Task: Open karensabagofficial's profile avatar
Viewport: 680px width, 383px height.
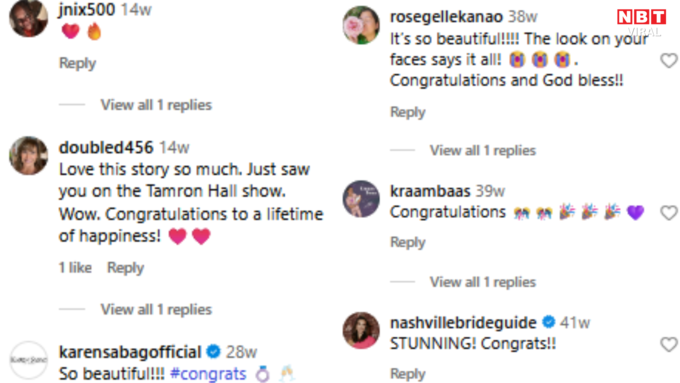Action: tap(29, 360)
